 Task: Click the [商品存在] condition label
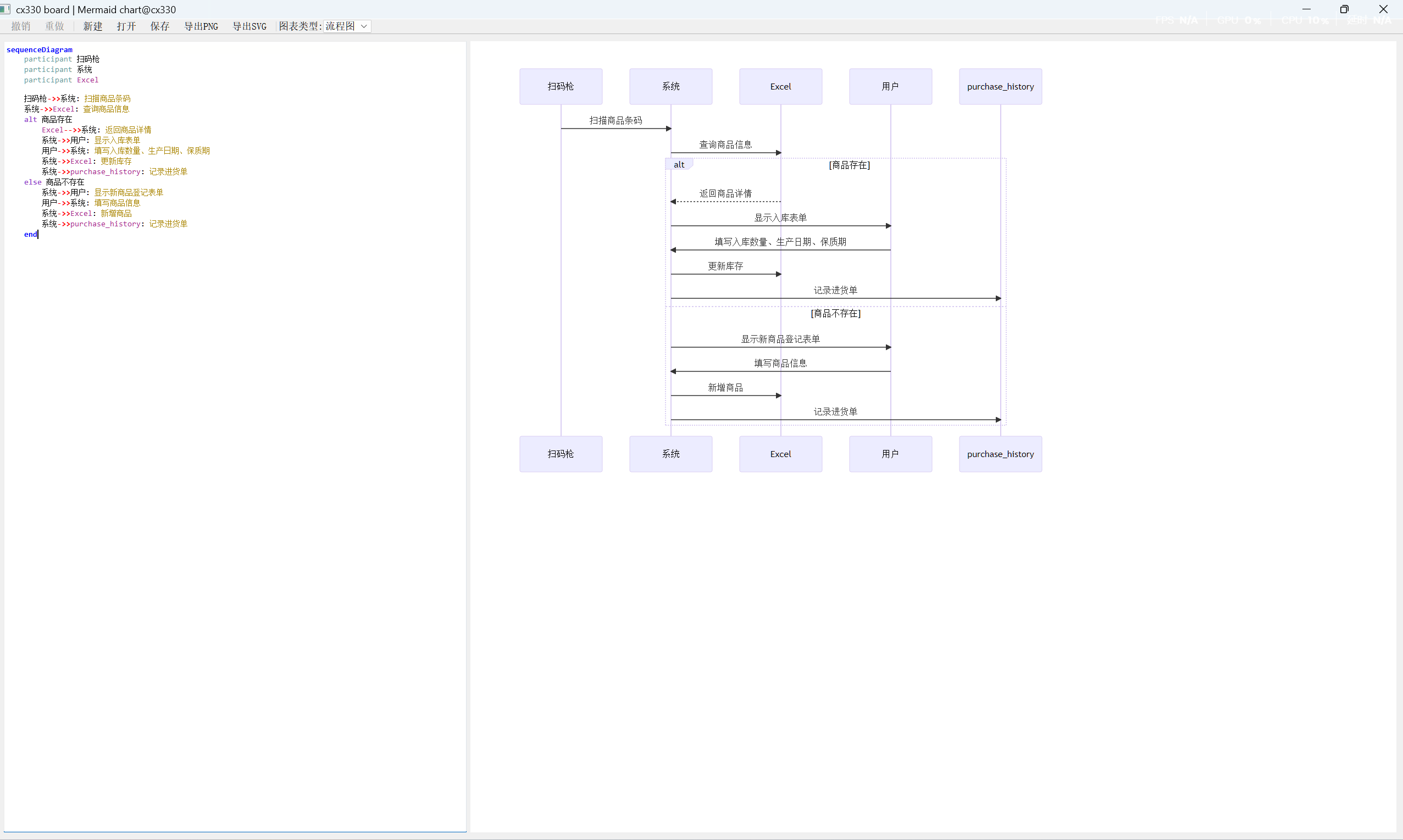[x=849, y=165]
